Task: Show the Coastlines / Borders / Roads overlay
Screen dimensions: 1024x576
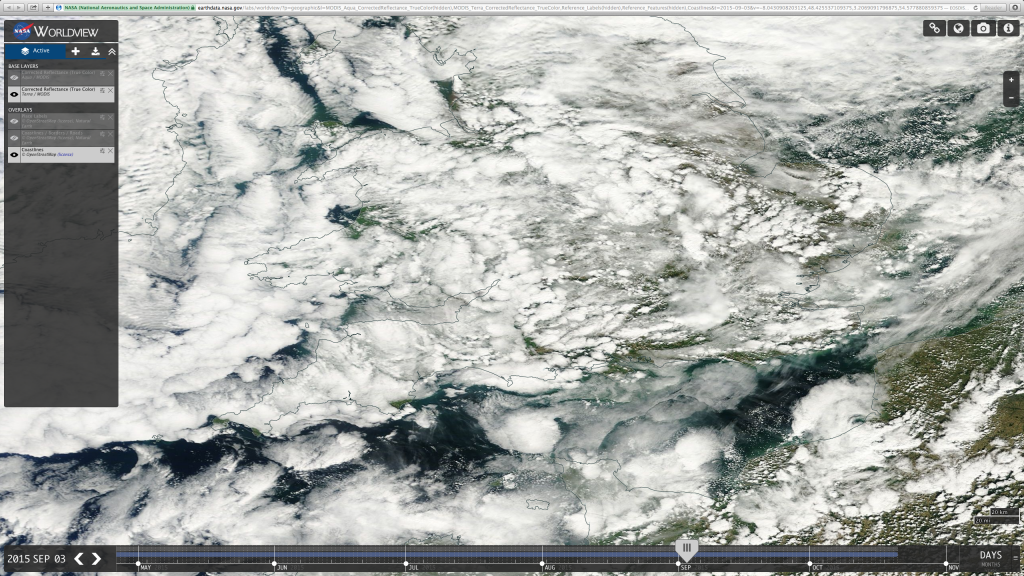Action: tap(14, 138)
